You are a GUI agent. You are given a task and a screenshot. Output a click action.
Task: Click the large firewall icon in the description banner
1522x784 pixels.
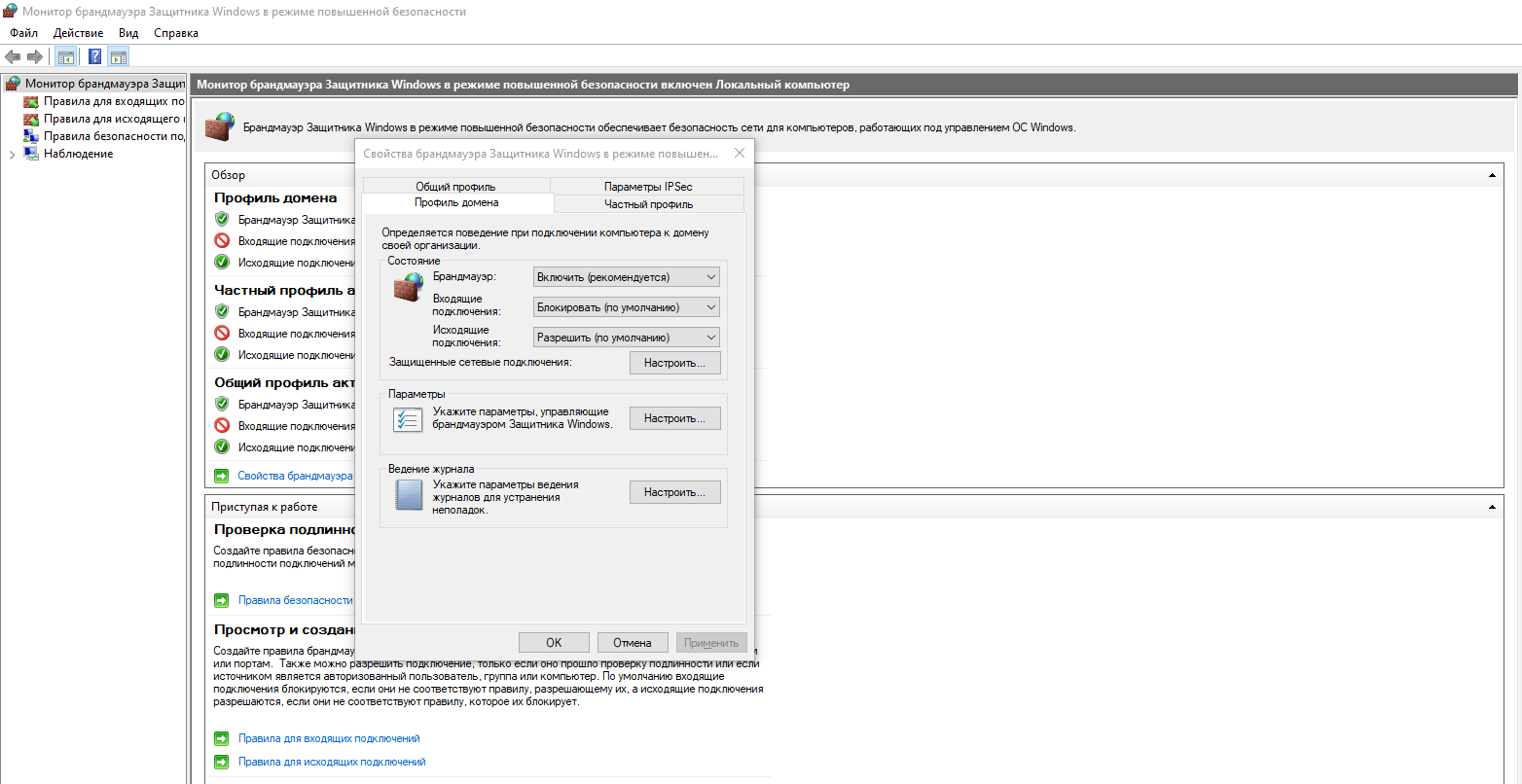point(220,126)
